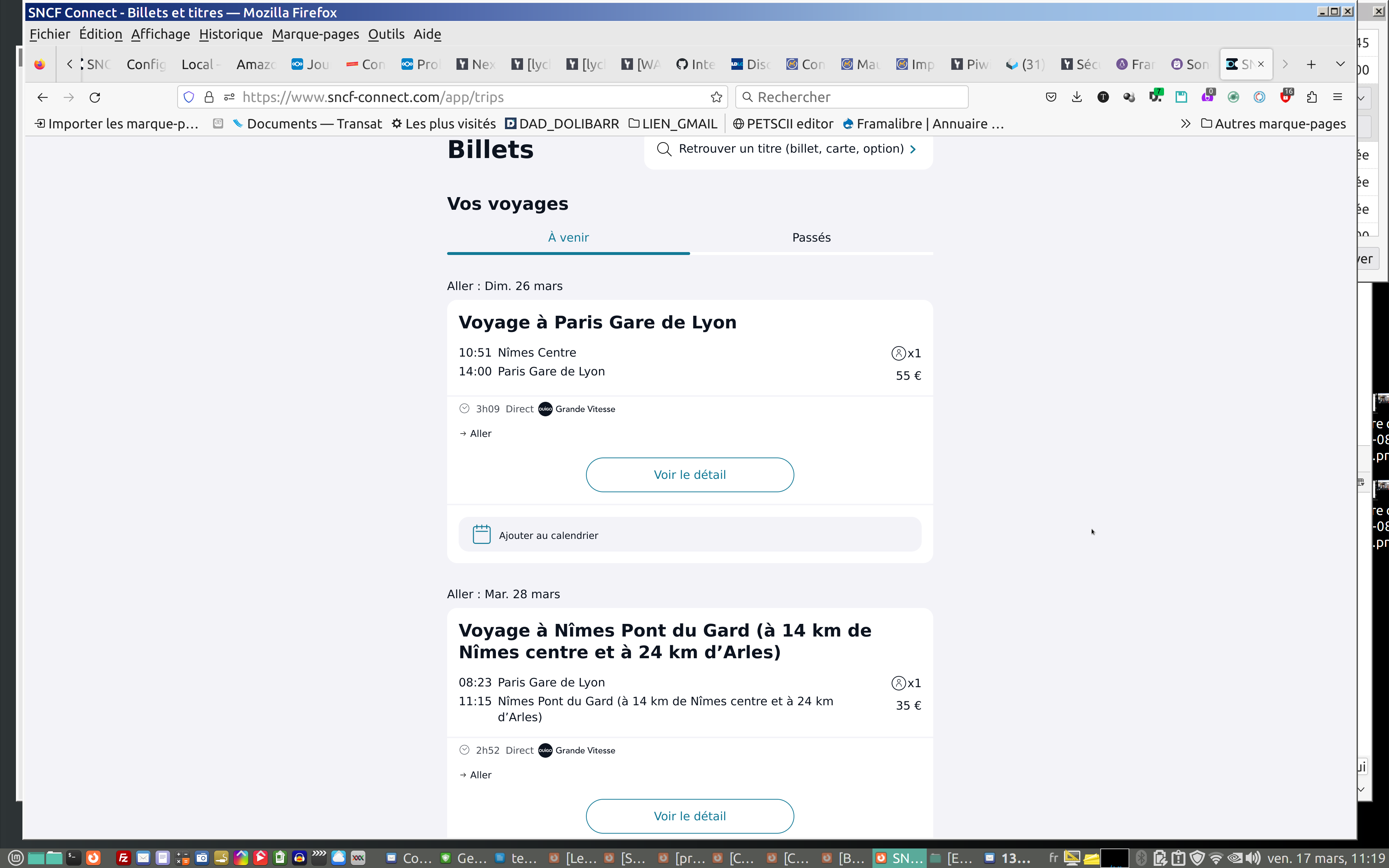This screenshot has width=1389, height=868.
Task: Open the Historique menu
Action: click(231, 34)
